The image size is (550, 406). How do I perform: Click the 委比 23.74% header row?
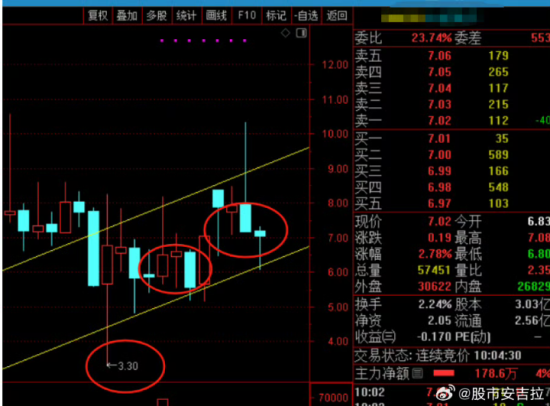[452, 38]
